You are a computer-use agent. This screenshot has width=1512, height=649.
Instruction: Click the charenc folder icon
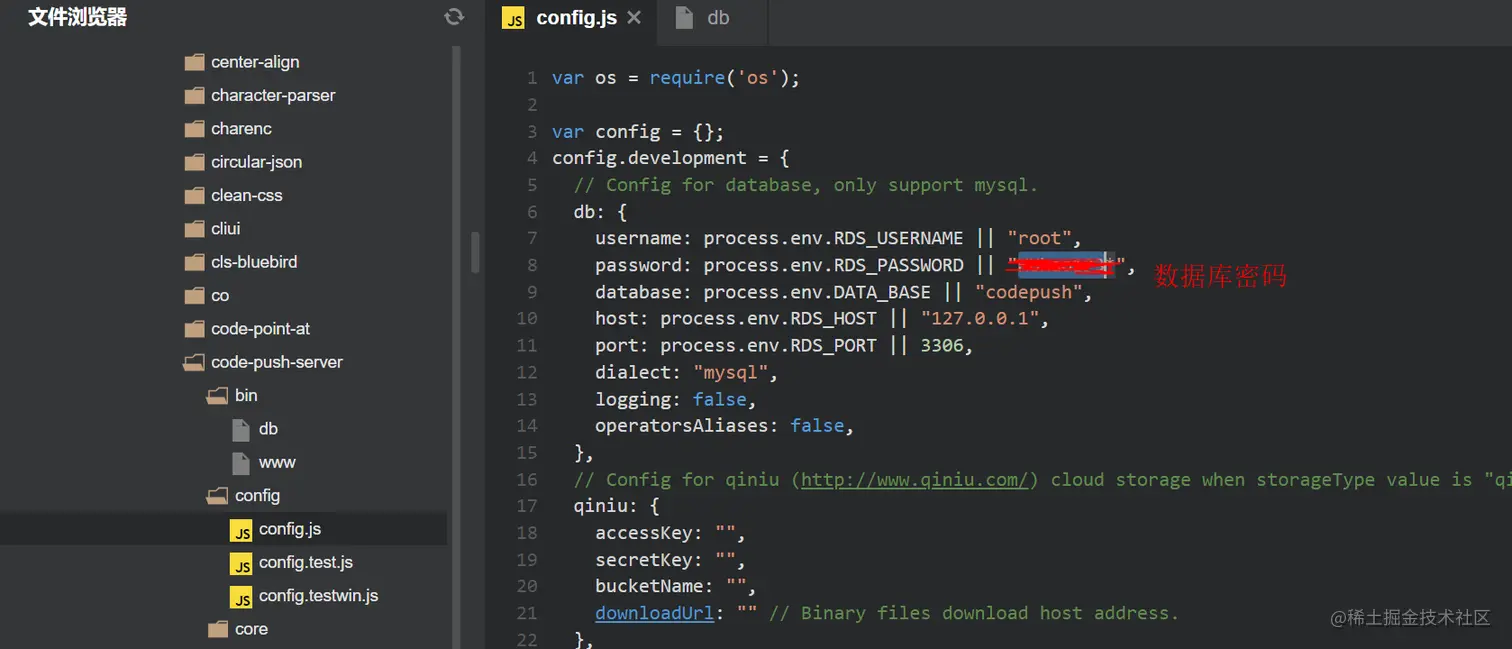click(195, 129)
